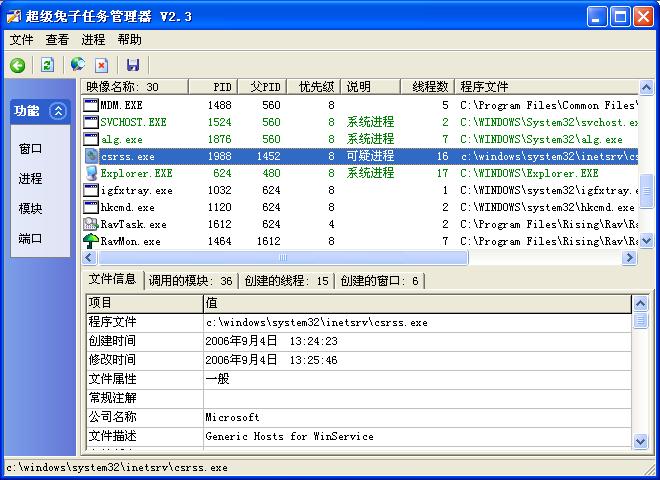660x480 pixels.
Task: Sort by 映像名称 column header
Action: click(x=135, y=87)
